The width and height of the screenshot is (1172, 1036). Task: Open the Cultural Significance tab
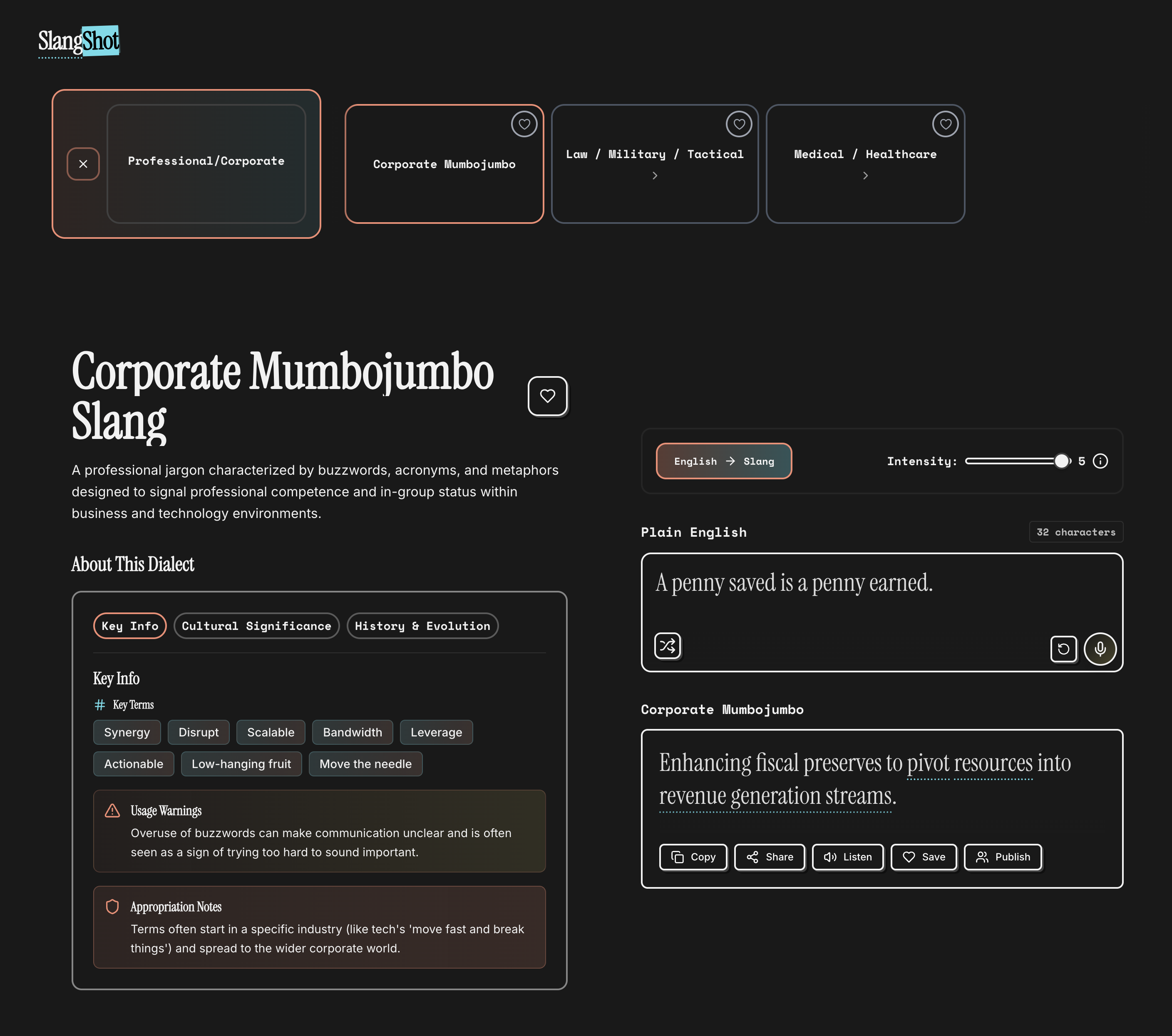point(256,625)
